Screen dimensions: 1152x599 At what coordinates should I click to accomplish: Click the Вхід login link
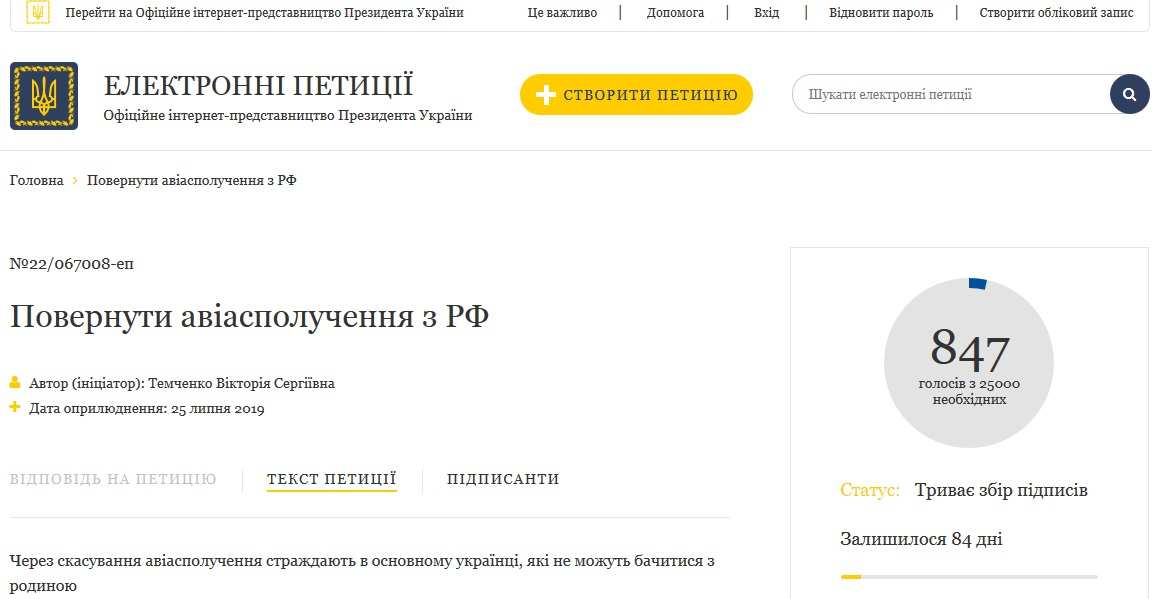coord(767,13)
